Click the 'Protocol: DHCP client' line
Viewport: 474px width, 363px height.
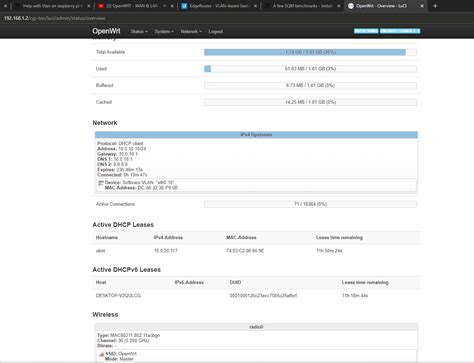(120, 143)
